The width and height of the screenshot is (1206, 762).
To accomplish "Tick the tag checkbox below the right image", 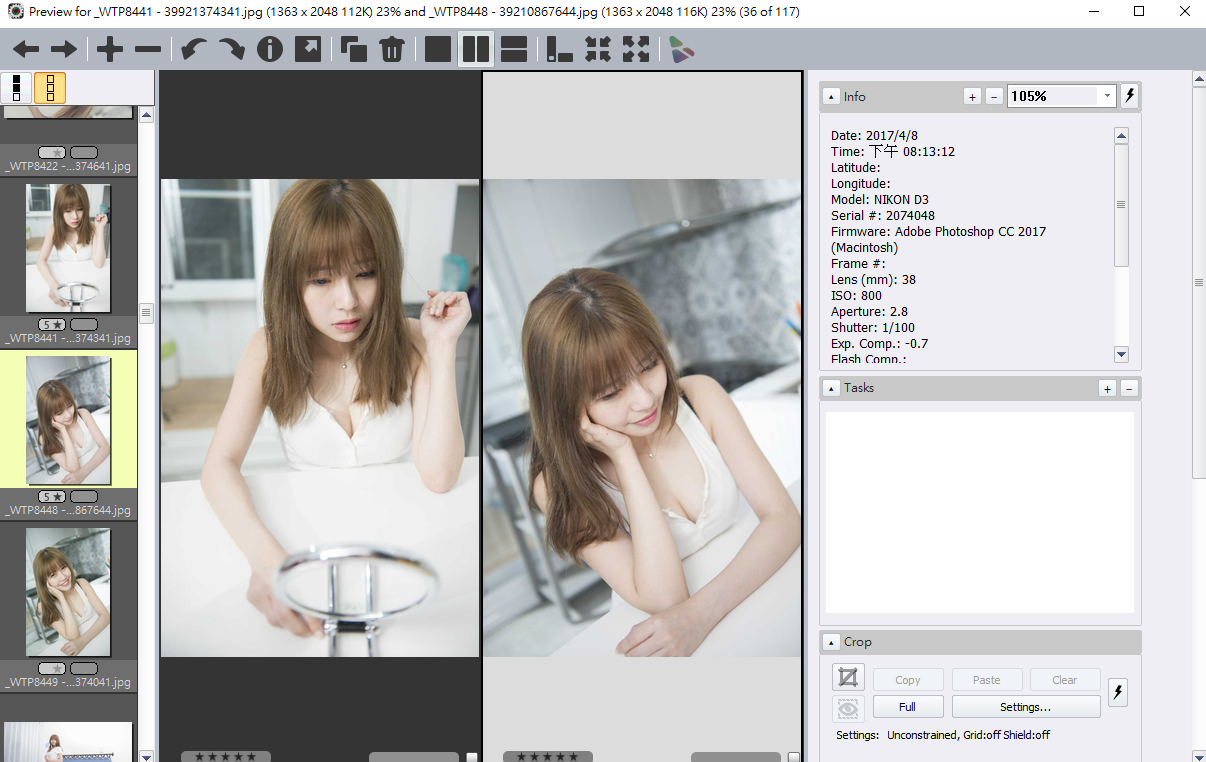I will click(x=793, y=757).
